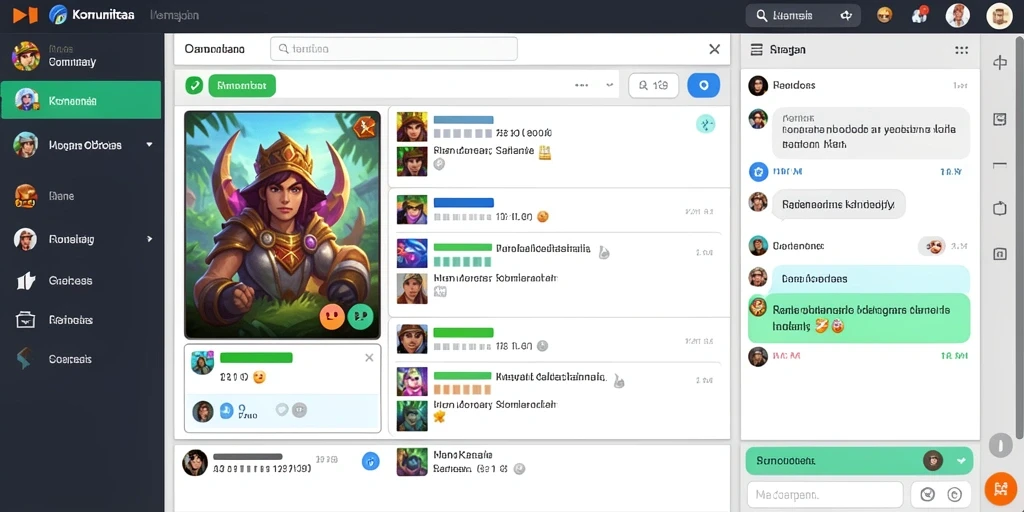
Task: Open the Coareais sidebar icon
Action: 24,359
